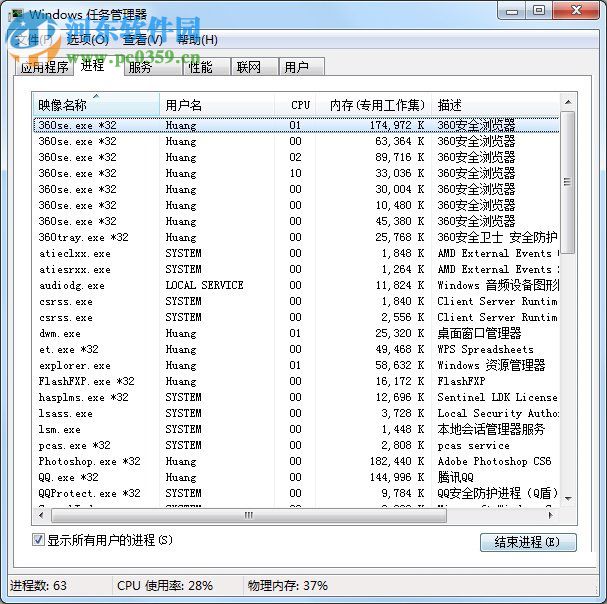Sort by 用户名 column header

point(217,105)
